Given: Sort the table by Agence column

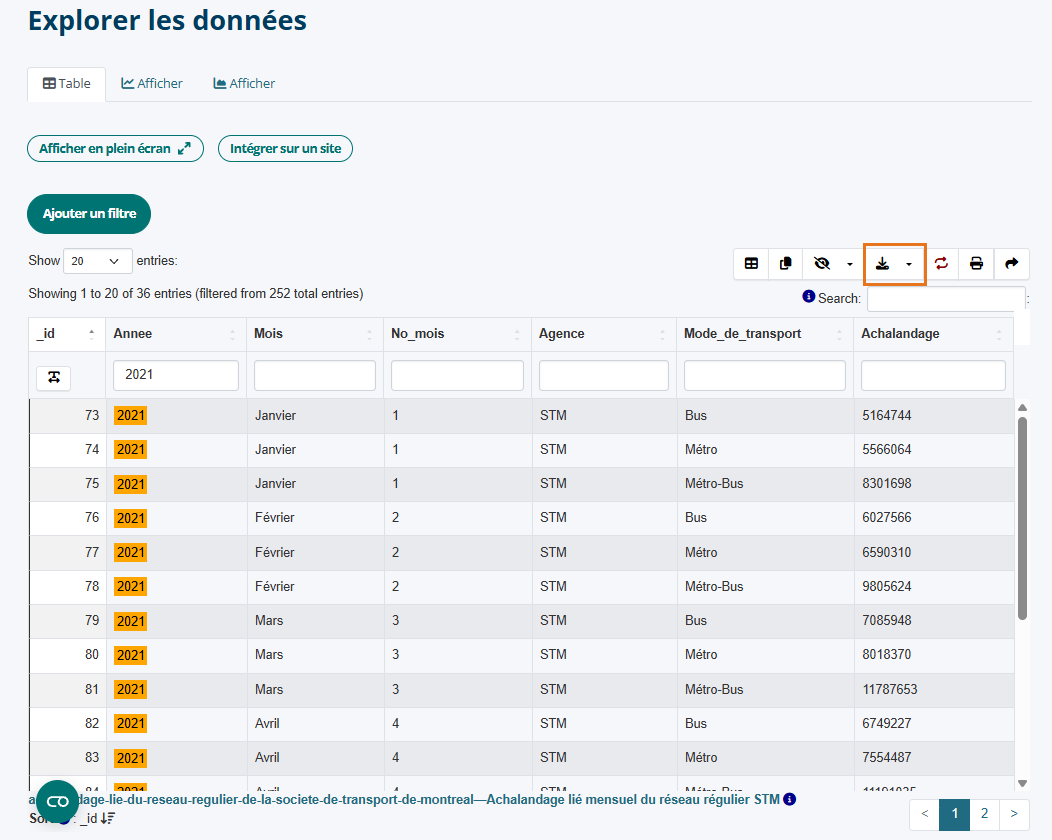Looking at the screenshot, I should (x=604, y=333).
